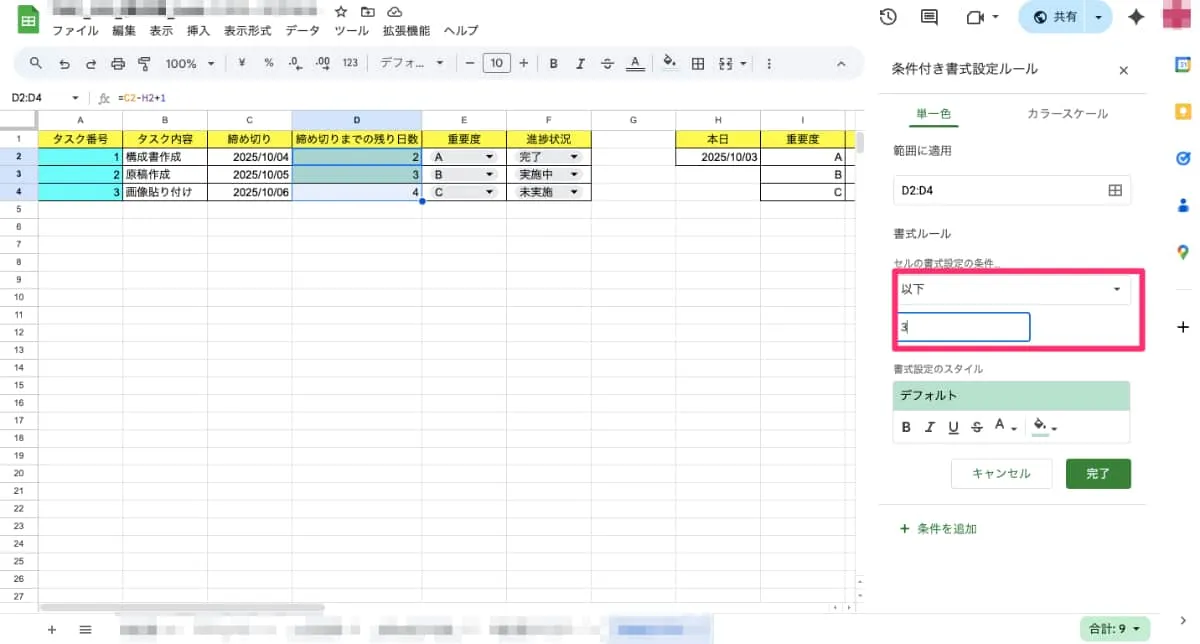Open the comments panel icon
Viewport: 1200px width, 644px height.
point(927,17)
